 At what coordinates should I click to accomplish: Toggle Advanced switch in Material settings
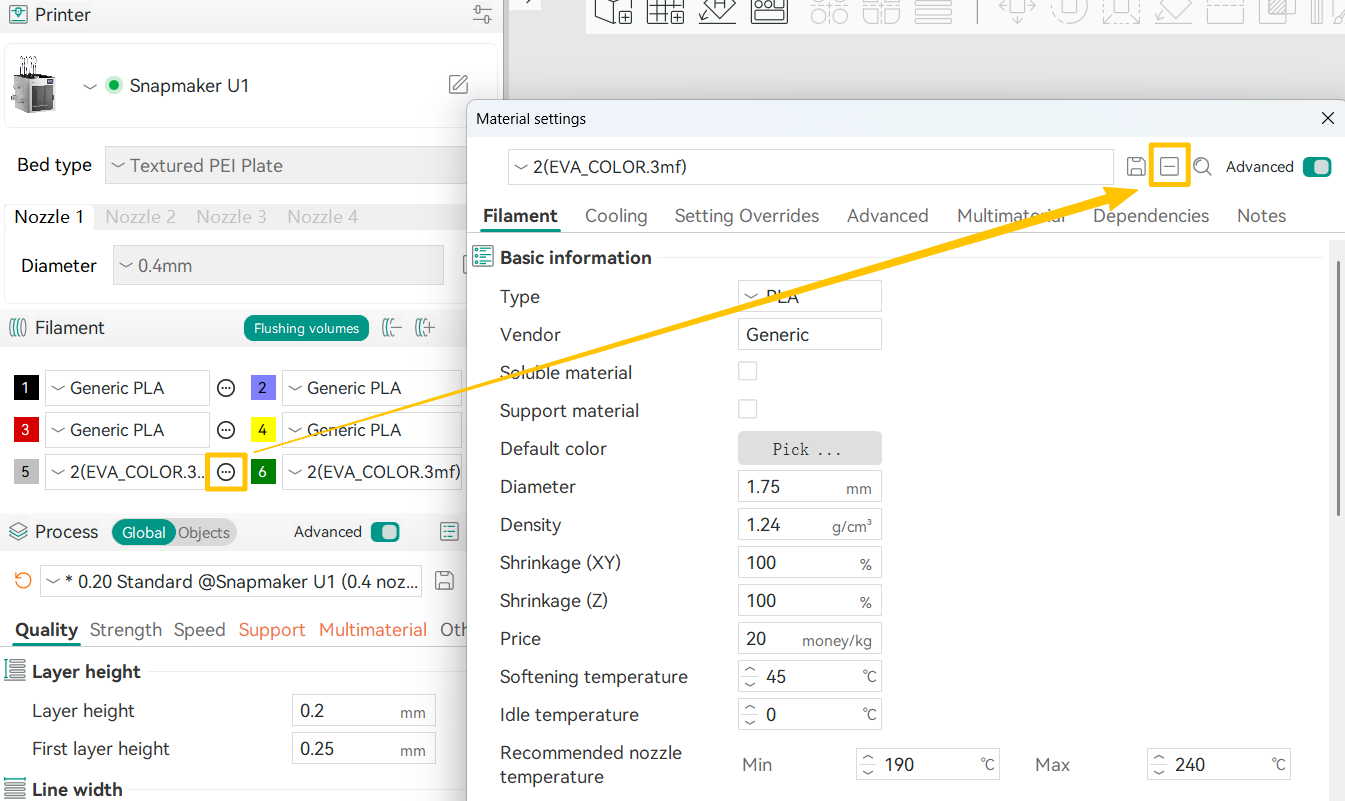pyautogui.click(x=1316, y=167)
